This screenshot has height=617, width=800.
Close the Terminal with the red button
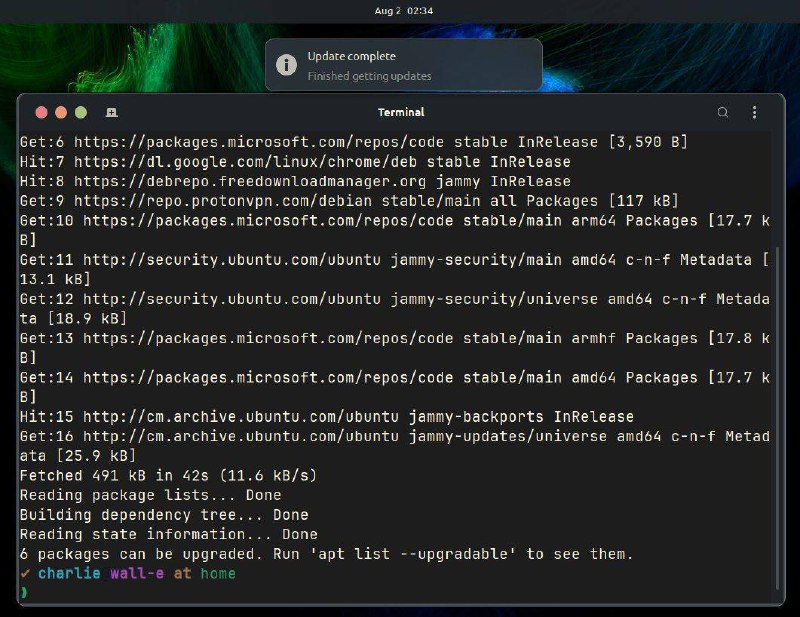point(41,112)
